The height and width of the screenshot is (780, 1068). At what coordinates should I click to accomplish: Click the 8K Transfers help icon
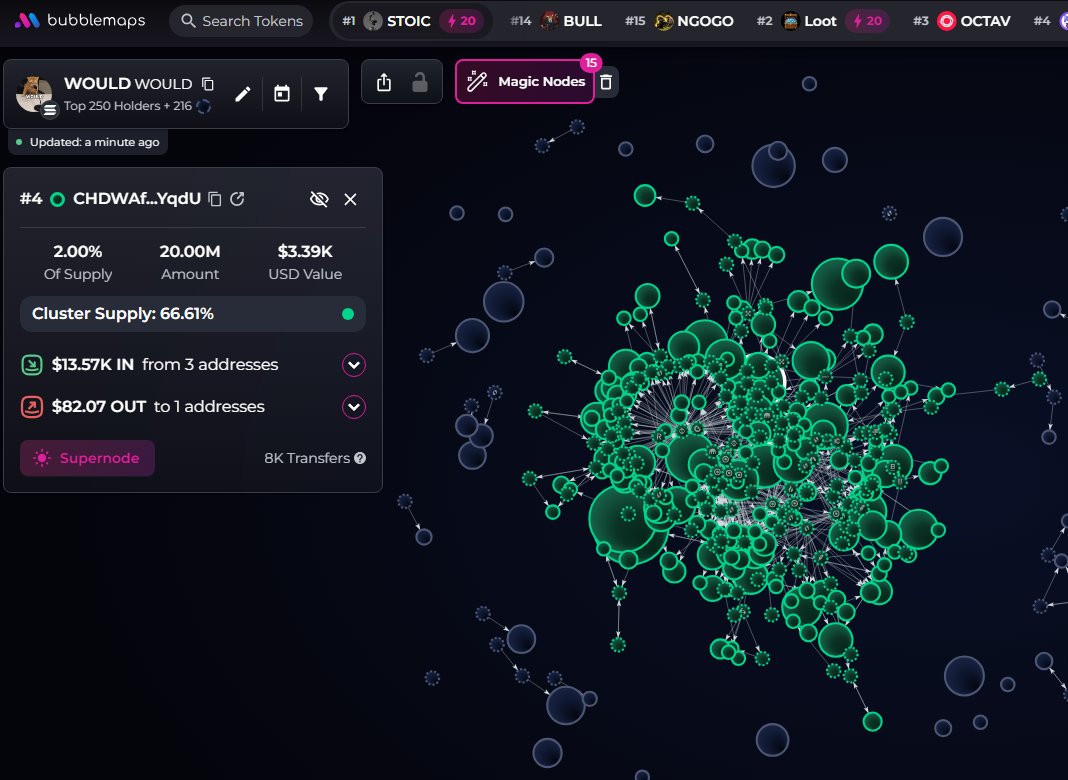[x=358, y=458]
